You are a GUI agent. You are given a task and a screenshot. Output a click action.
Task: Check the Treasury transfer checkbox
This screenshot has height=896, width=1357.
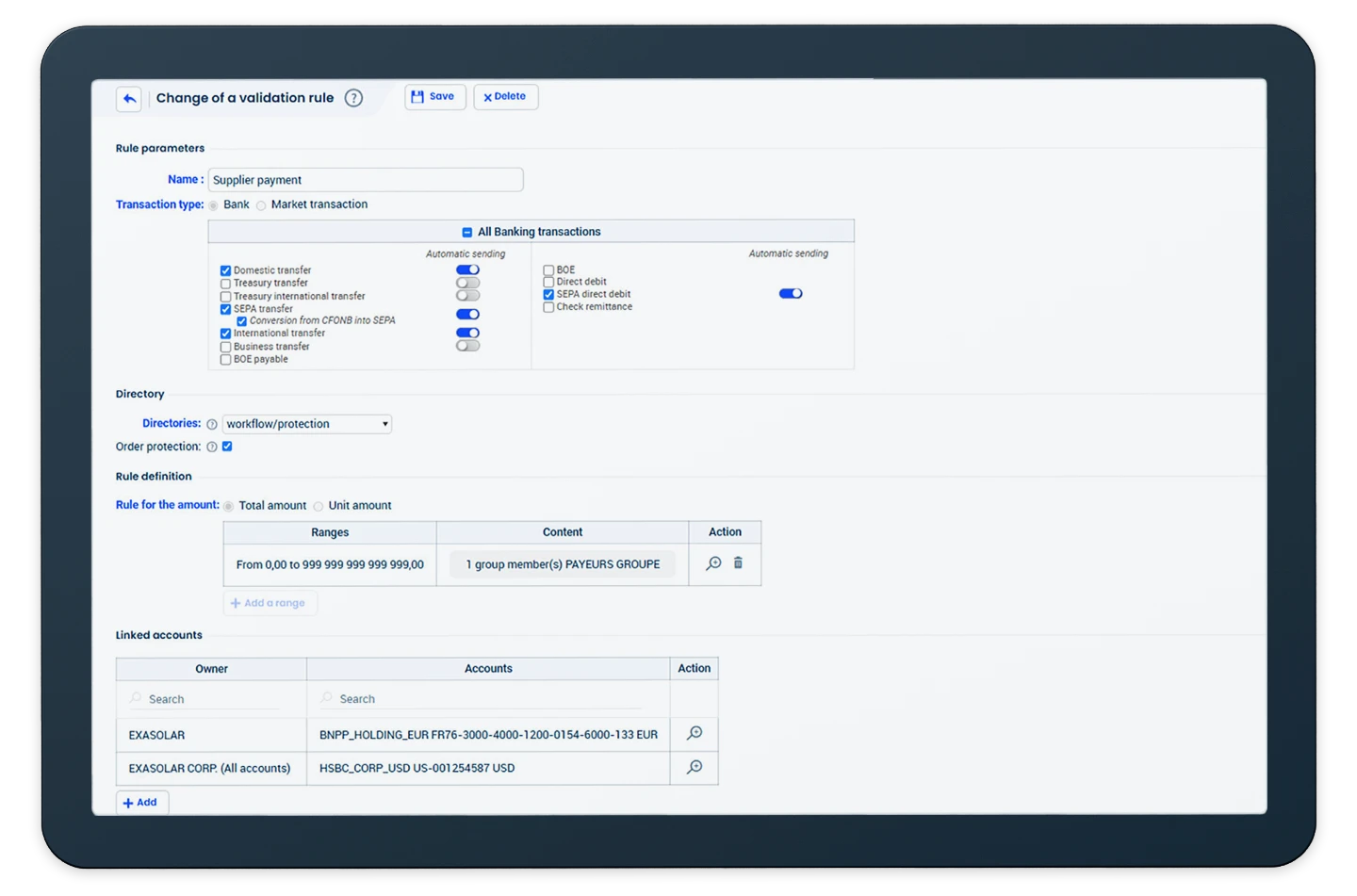[x=226, y=284]
